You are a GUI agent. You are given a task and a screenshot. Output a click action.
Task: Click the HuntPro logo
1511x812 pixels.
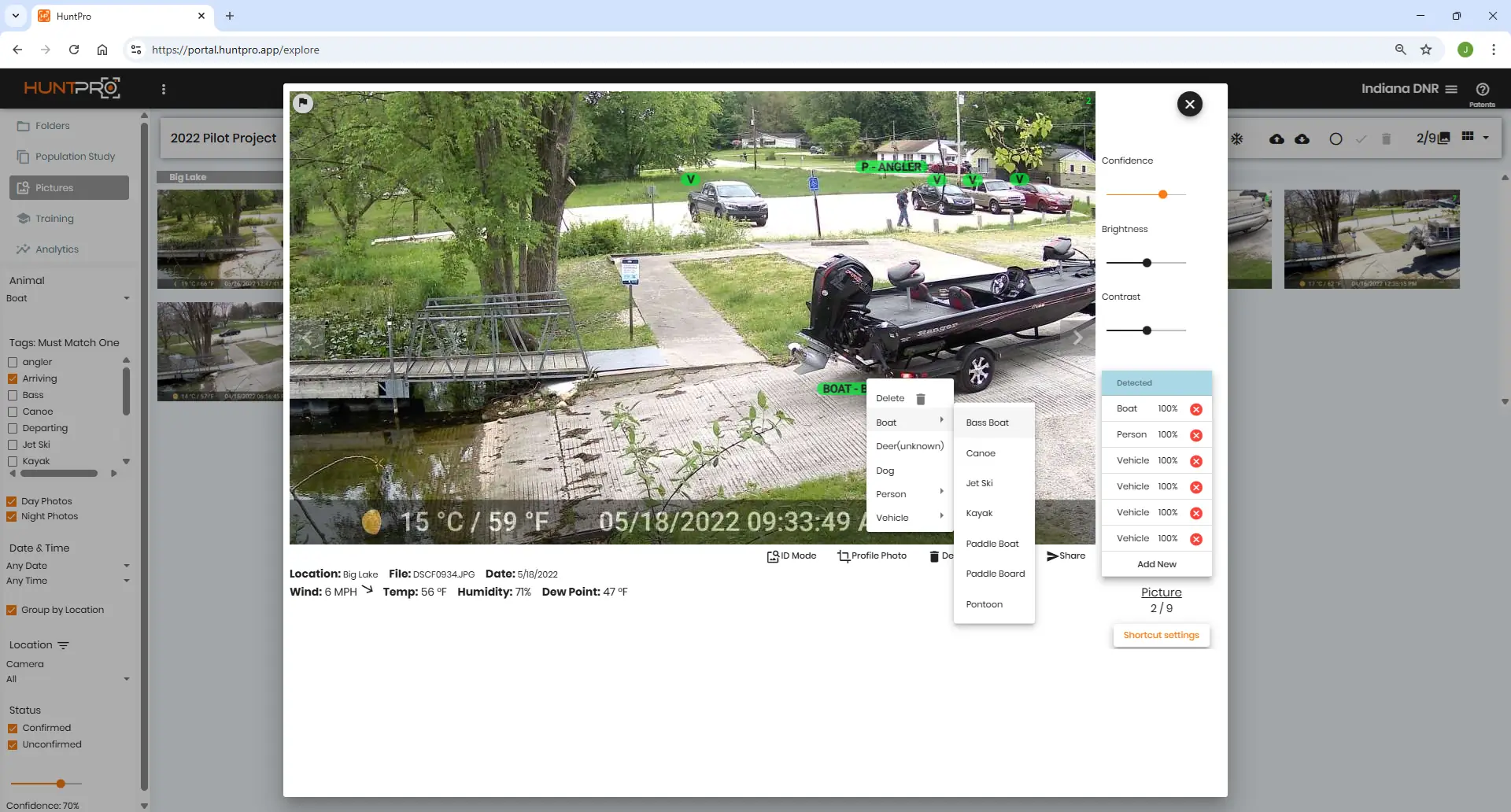point(72,88)
